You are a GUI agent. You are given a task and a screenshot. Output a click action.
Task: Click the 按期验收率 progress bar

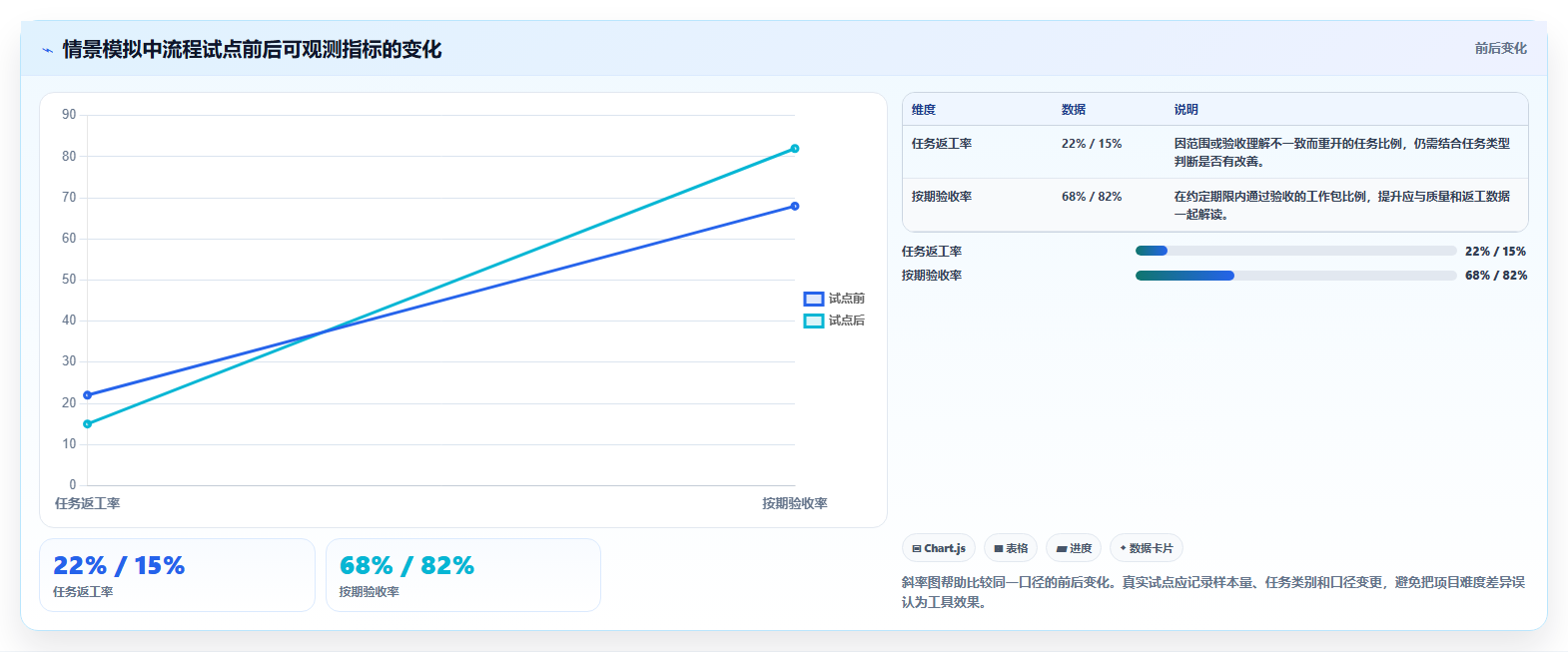[1295, 276]
